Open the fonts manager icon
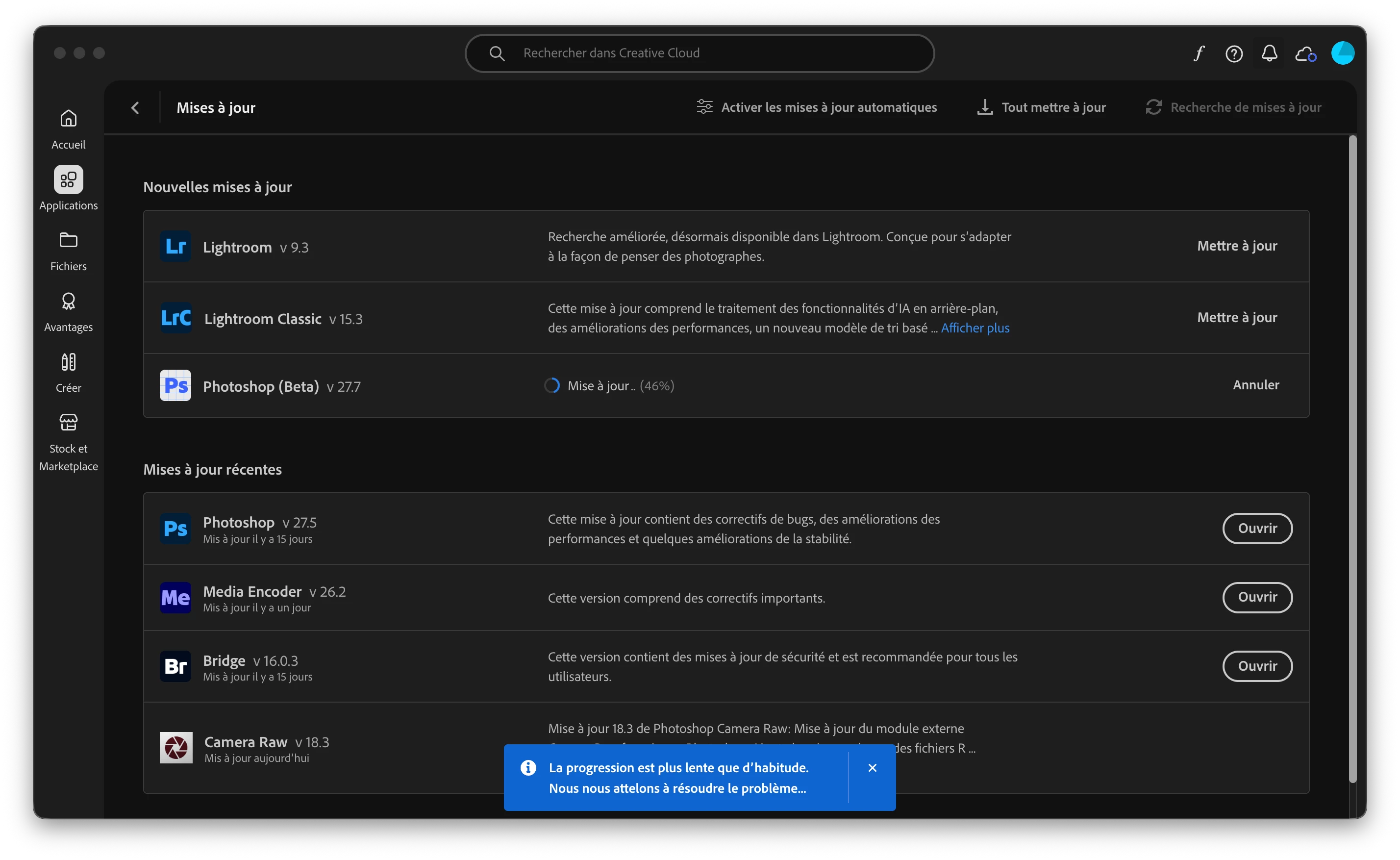Screen dimensions: 1400x860 coord(1199,53)
